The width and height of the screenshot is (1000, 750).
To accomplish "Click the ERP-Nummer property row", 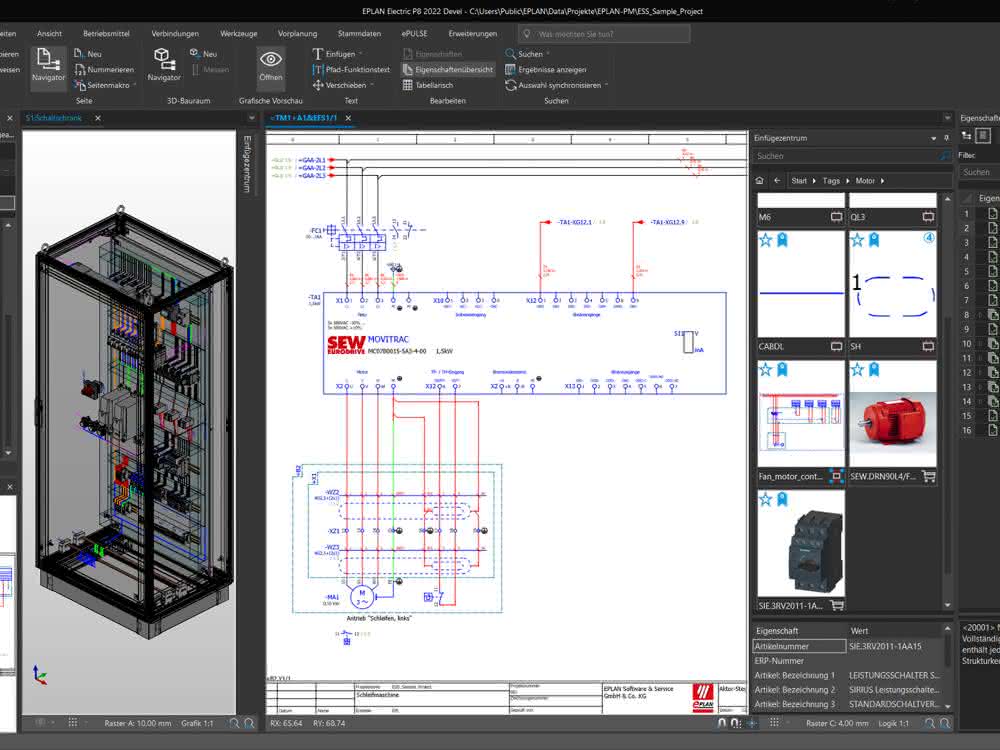I will 846,661.
